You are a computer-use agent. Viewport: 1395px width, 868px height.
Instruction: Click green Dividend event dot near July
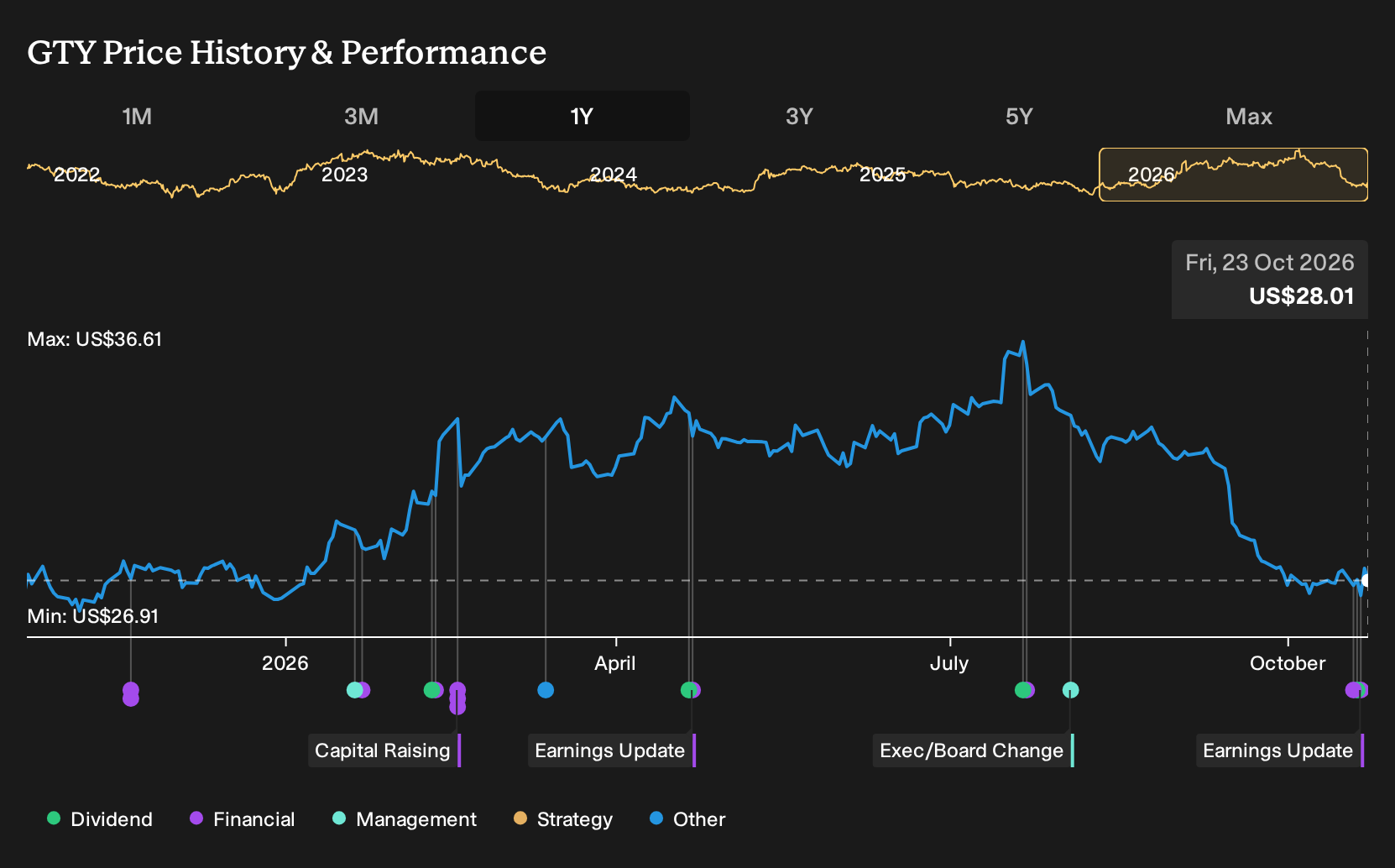tap(1021, 690)
